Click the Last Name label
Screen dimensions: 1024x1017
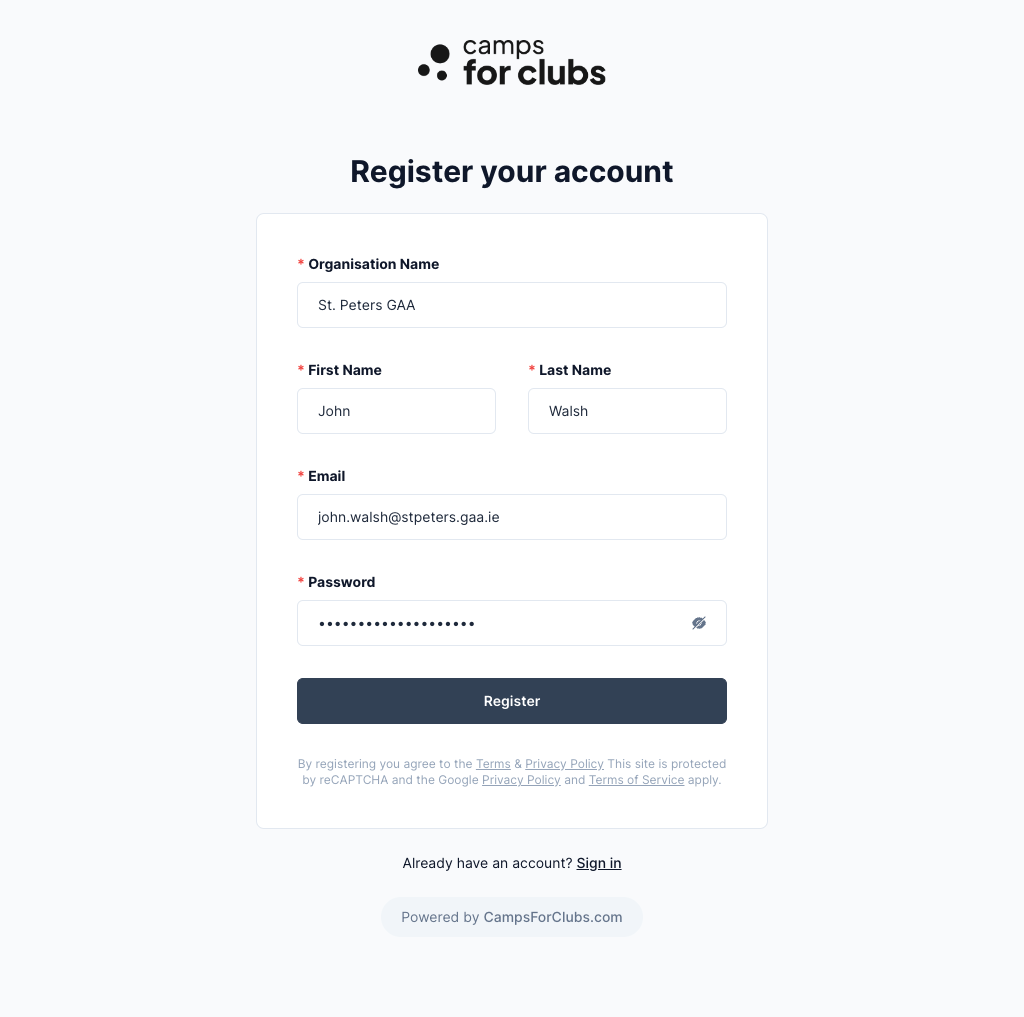[575, 370]
